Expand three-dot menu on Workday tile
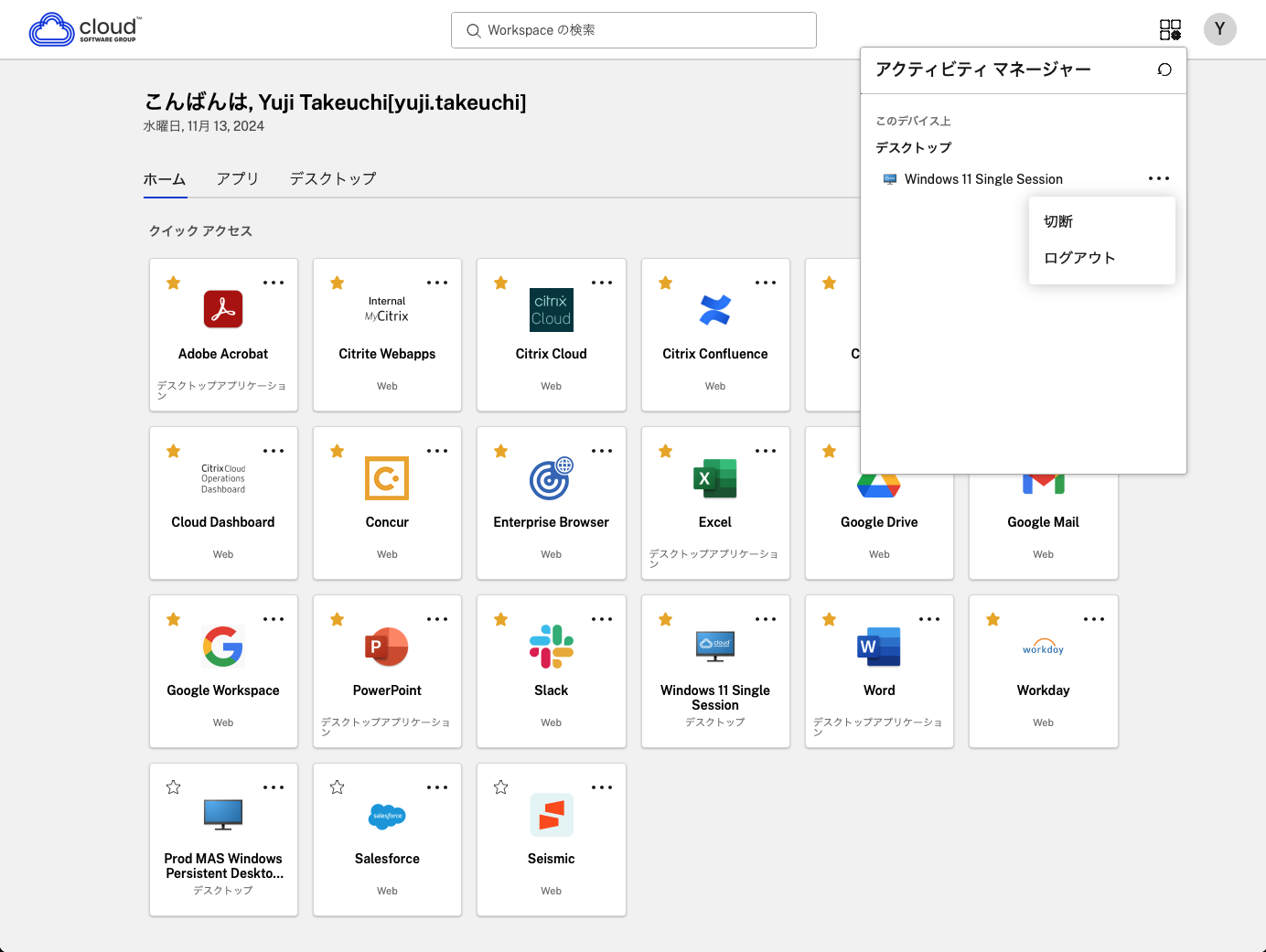 (x=1093, y=619)
